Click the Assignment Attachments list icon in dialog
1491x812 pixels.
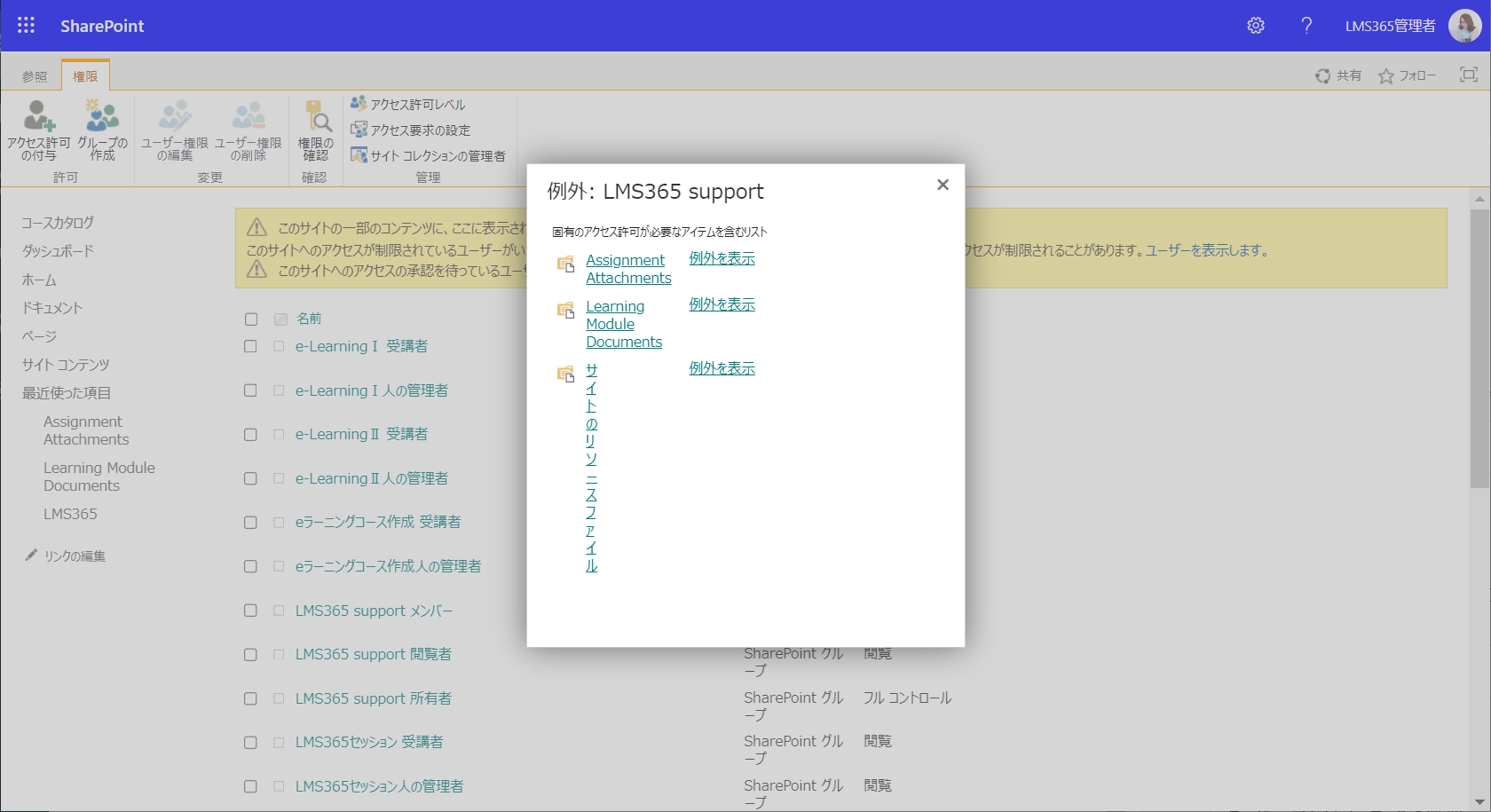pyautogui.click(x=565, y=264)
